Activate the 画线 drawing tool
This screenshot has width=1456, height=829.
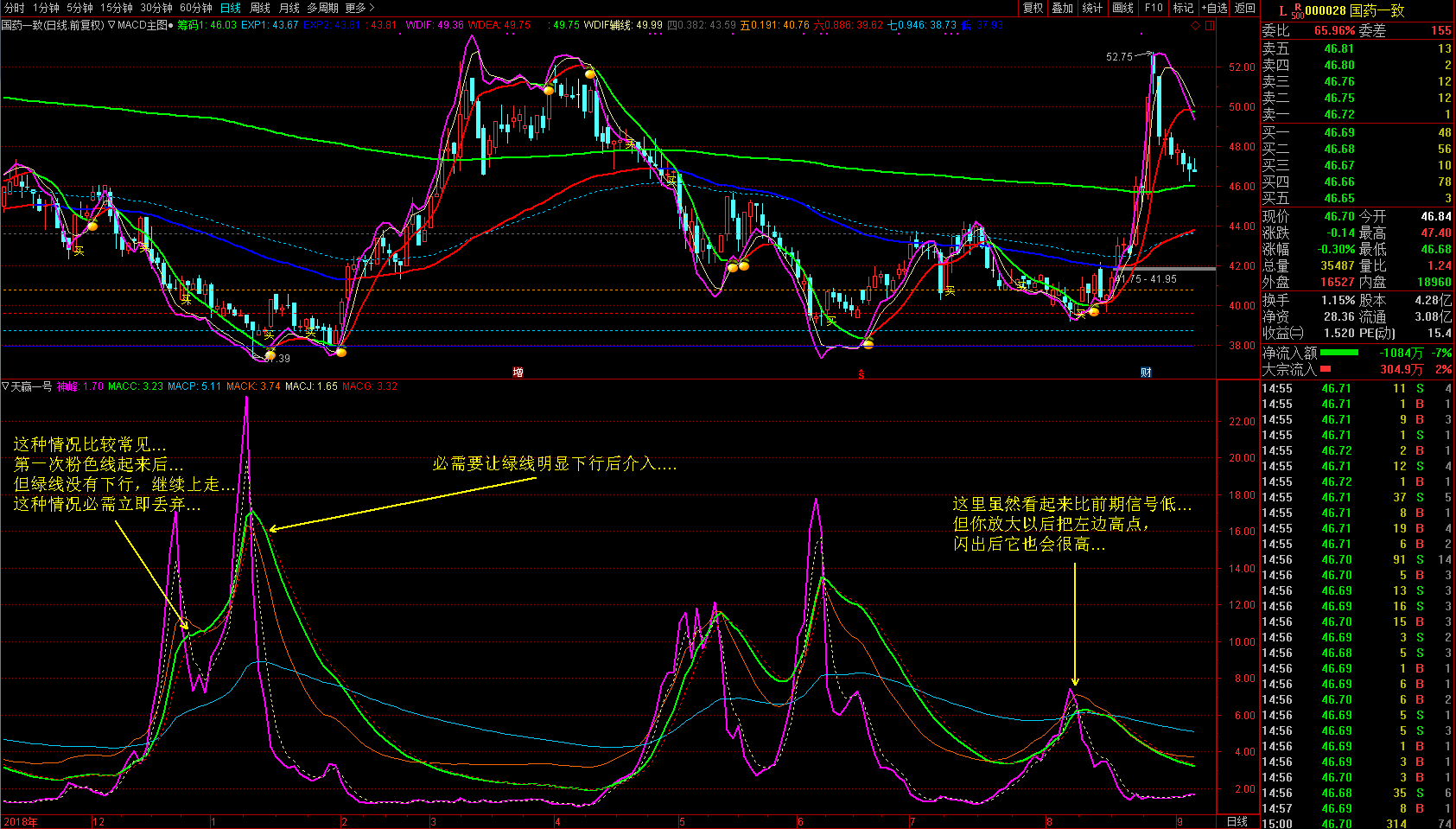click(x=1122, y=8)
